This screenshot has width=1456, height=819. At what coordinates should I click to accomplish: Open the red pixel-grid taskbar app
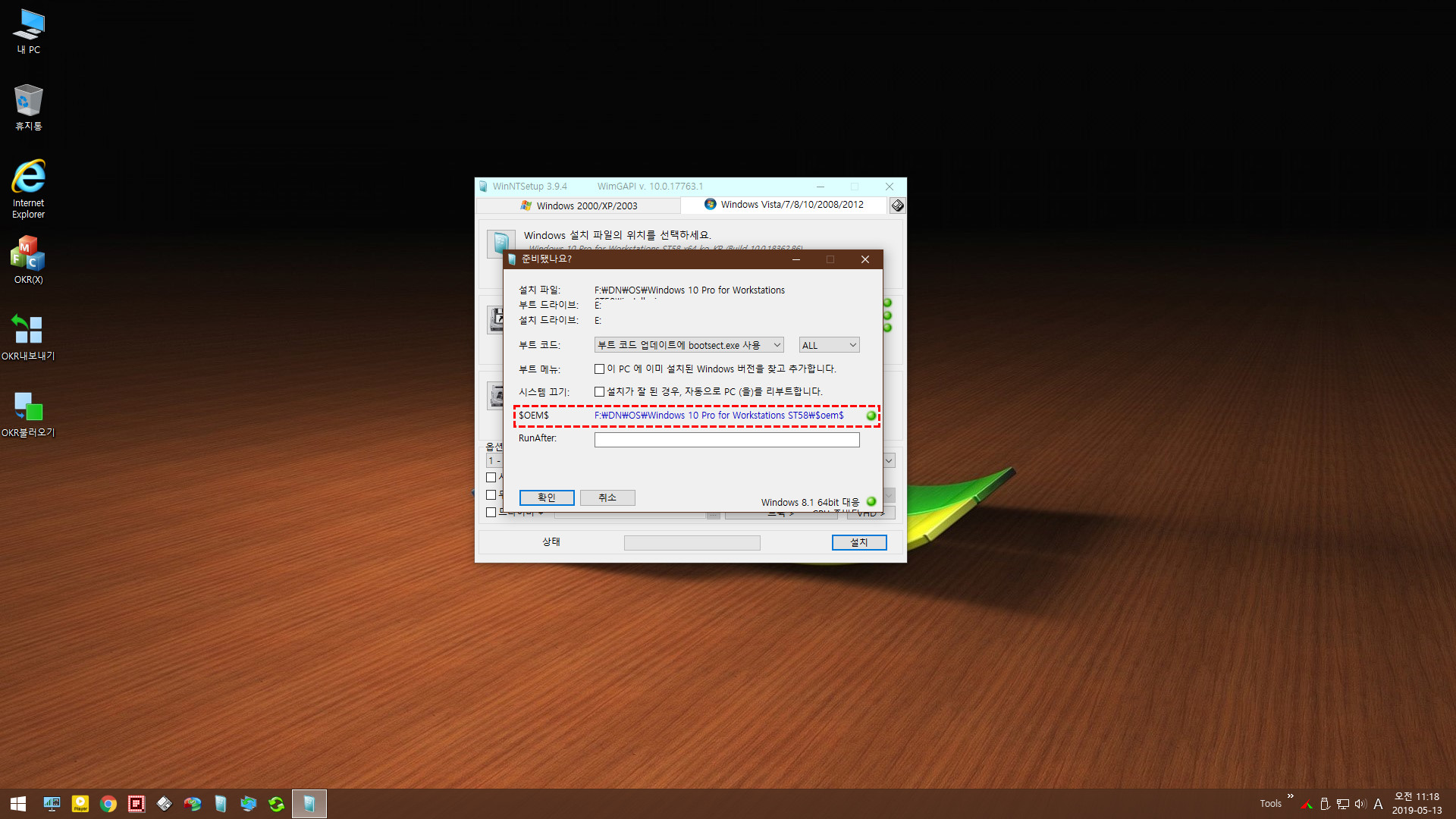tap(136, 804)
